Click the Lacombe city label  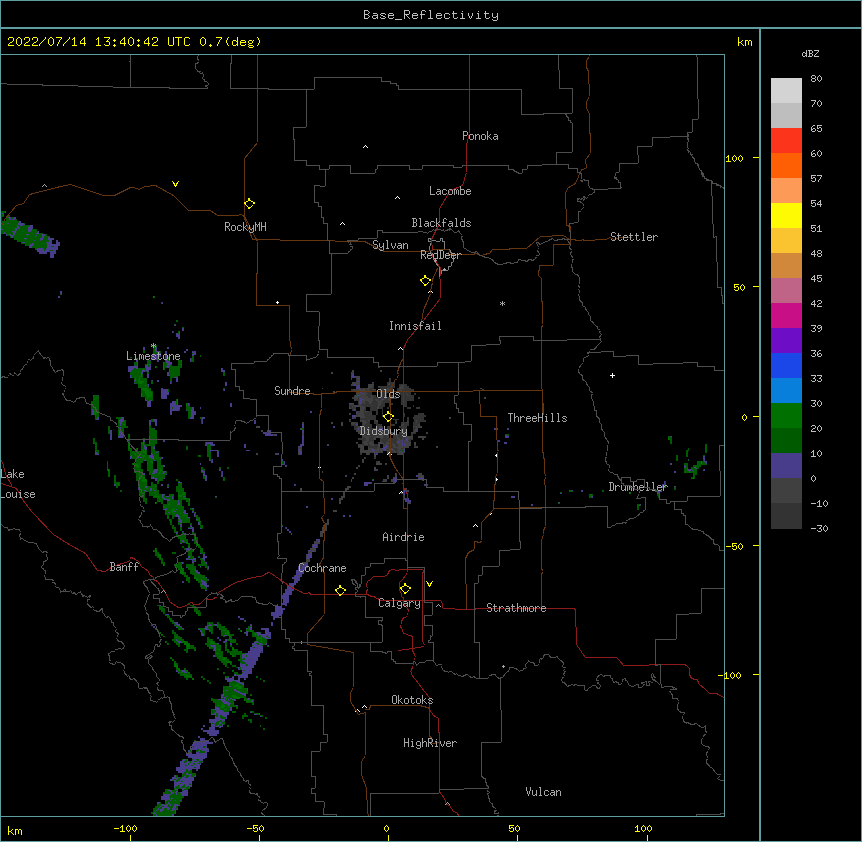click(450, 191)
